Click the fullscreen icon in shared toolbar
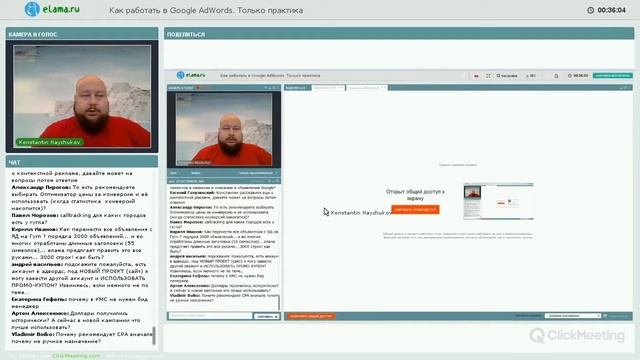This screenshot has height=360, width=640. [x=488, y=76]
